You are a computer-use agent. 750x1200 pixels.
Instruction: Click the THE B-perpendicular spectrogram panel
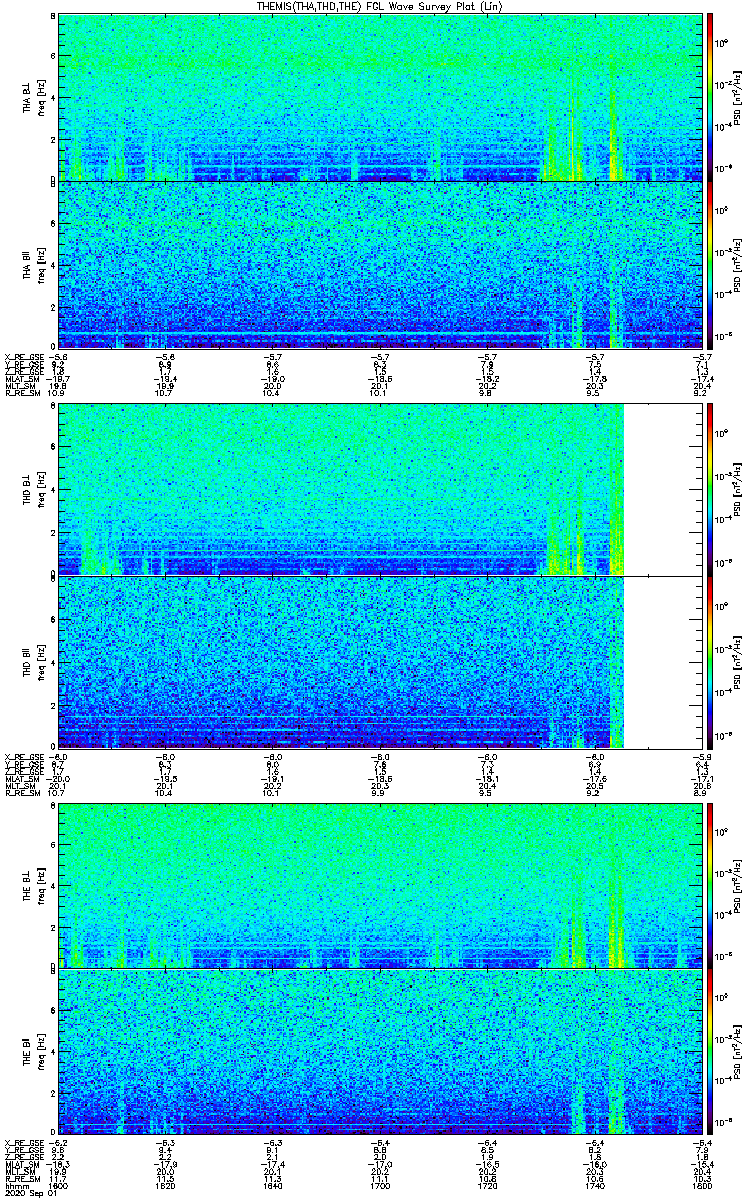(381, 885)
